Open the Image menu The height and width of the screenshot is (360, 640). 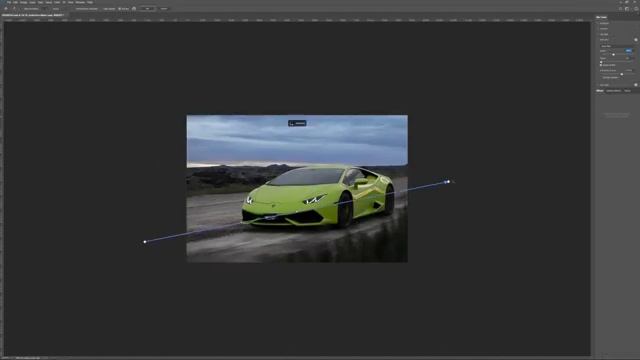tap(23, 2)
